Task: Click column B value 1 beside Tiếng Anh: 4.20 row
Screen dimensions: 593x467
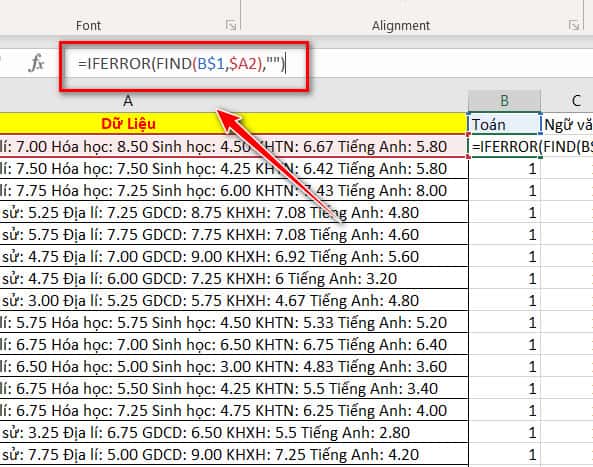Action: coord(505,453)
